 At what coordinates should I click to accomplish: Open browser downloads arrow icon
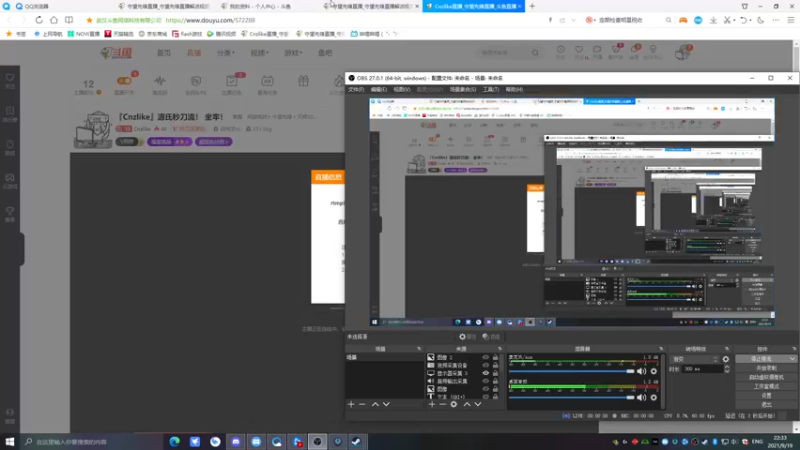coord(713,20)
